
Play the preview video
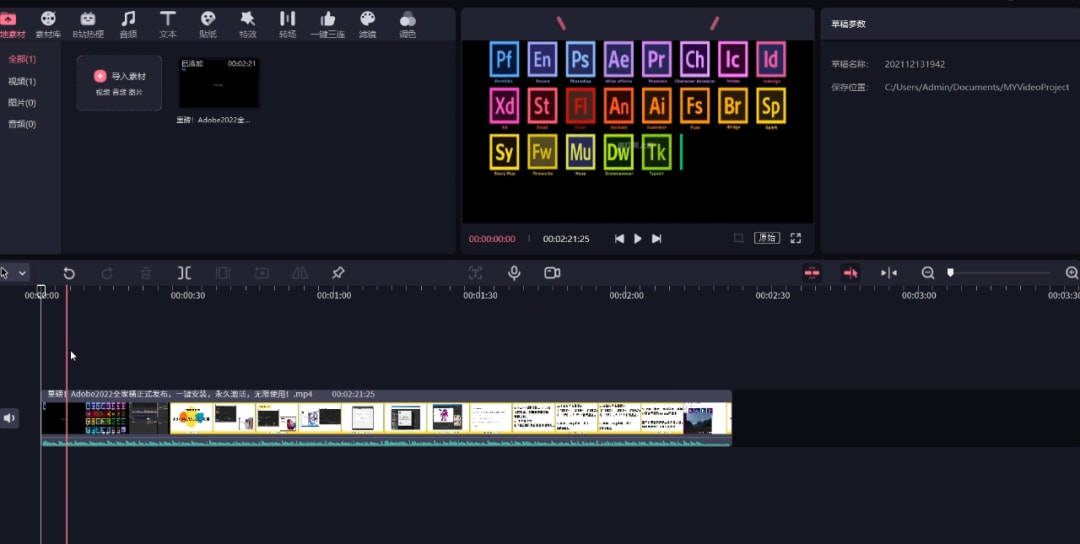tap(638, 238)
